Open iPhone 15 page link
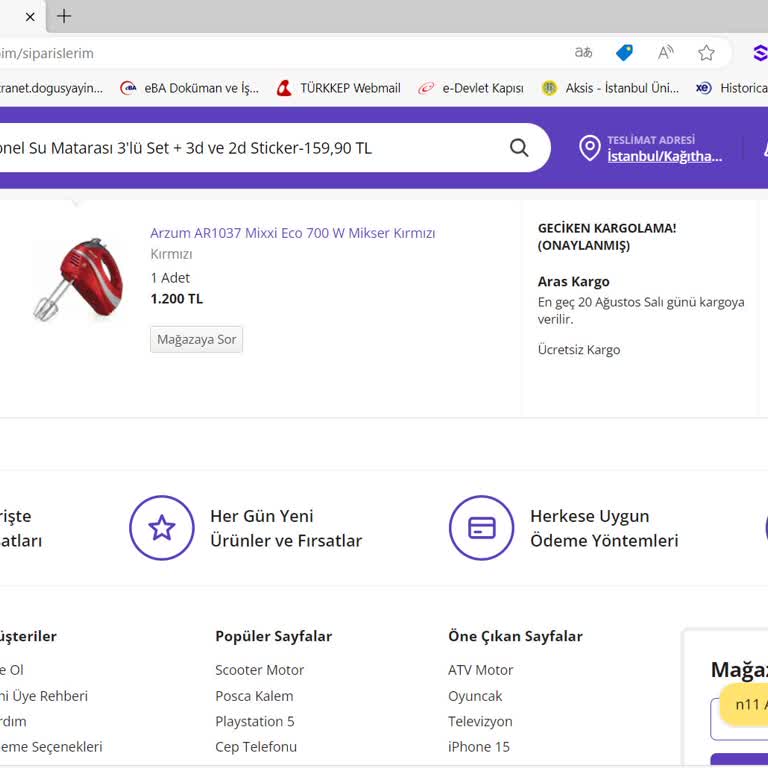Screen dimensions: 768x768 [479, 747]
